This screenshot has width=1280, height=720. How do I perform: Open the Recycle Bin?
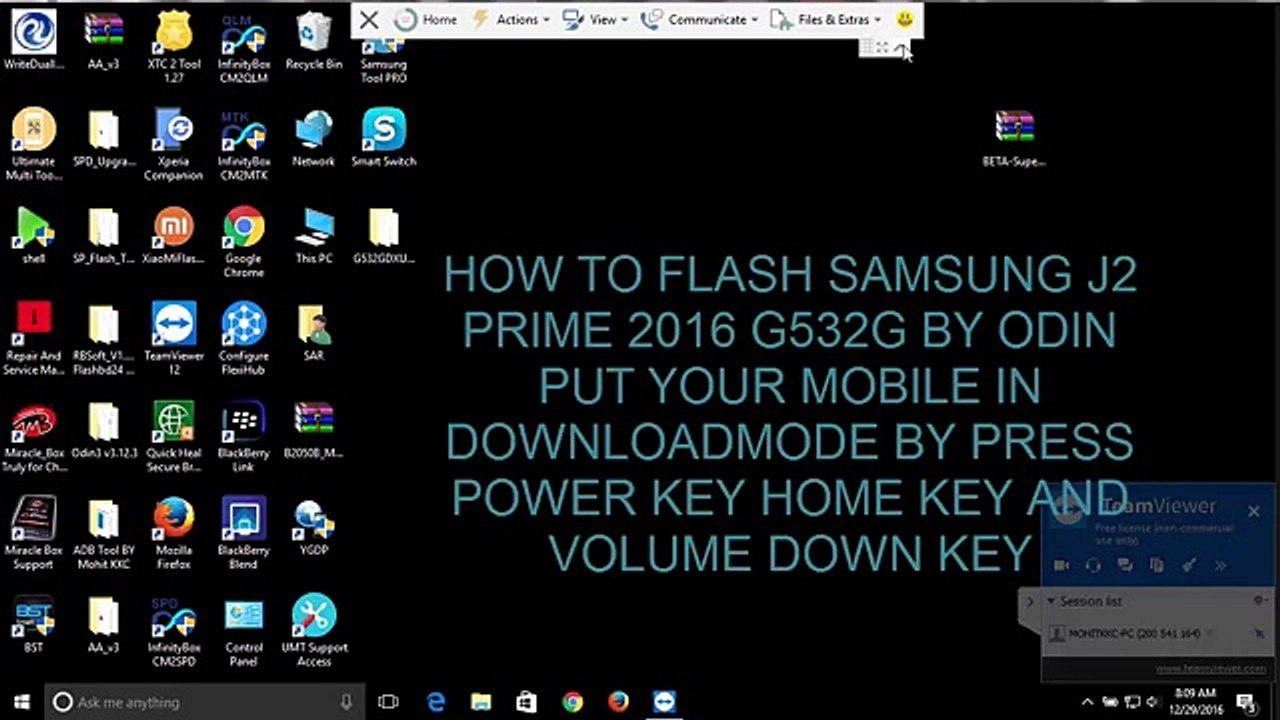pos(314,40)
